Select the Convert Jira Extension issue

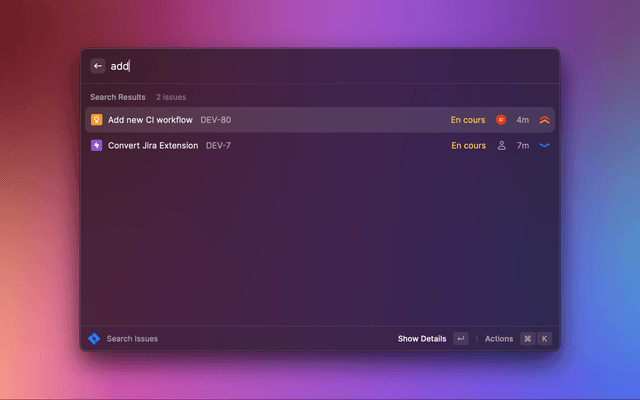(320, 145)
